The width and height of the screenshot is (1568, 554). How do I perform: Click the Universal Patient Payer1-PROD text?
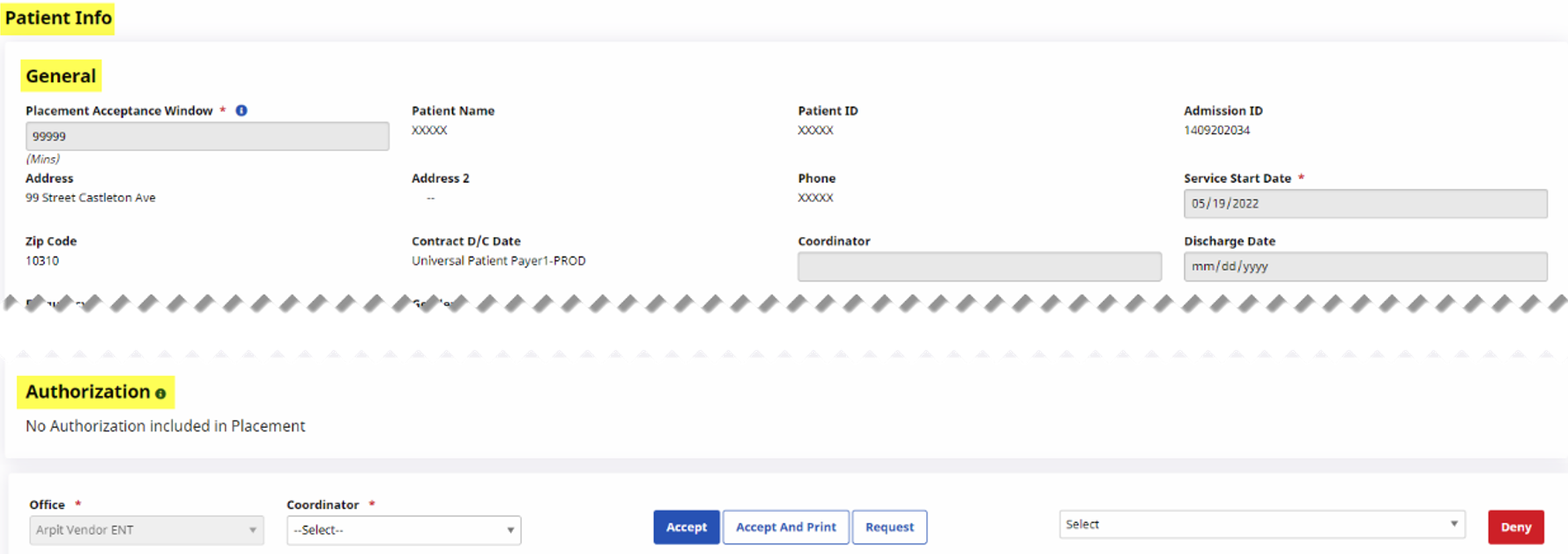click(498, 261)
